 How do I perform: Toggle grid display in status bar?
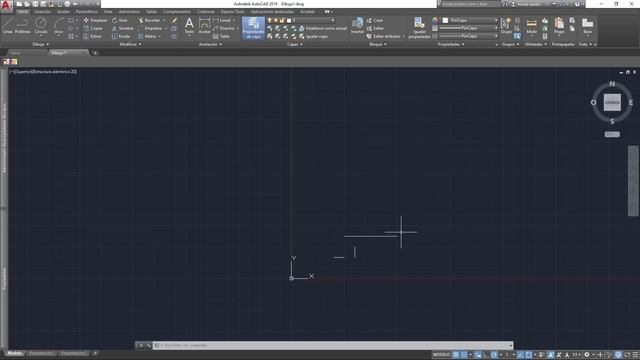456,355
